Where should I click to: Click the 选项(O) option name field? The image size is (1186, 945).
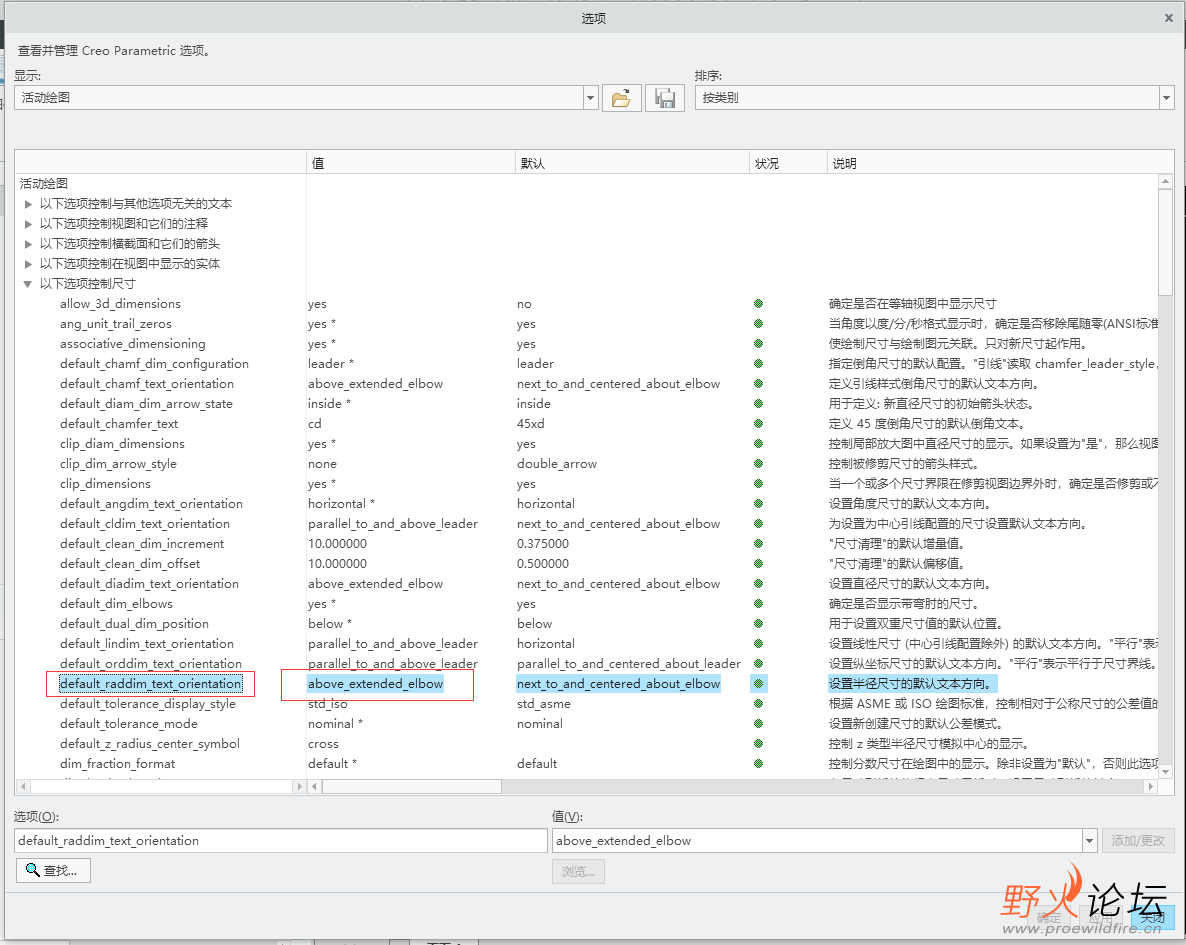[x=281, y=841]
